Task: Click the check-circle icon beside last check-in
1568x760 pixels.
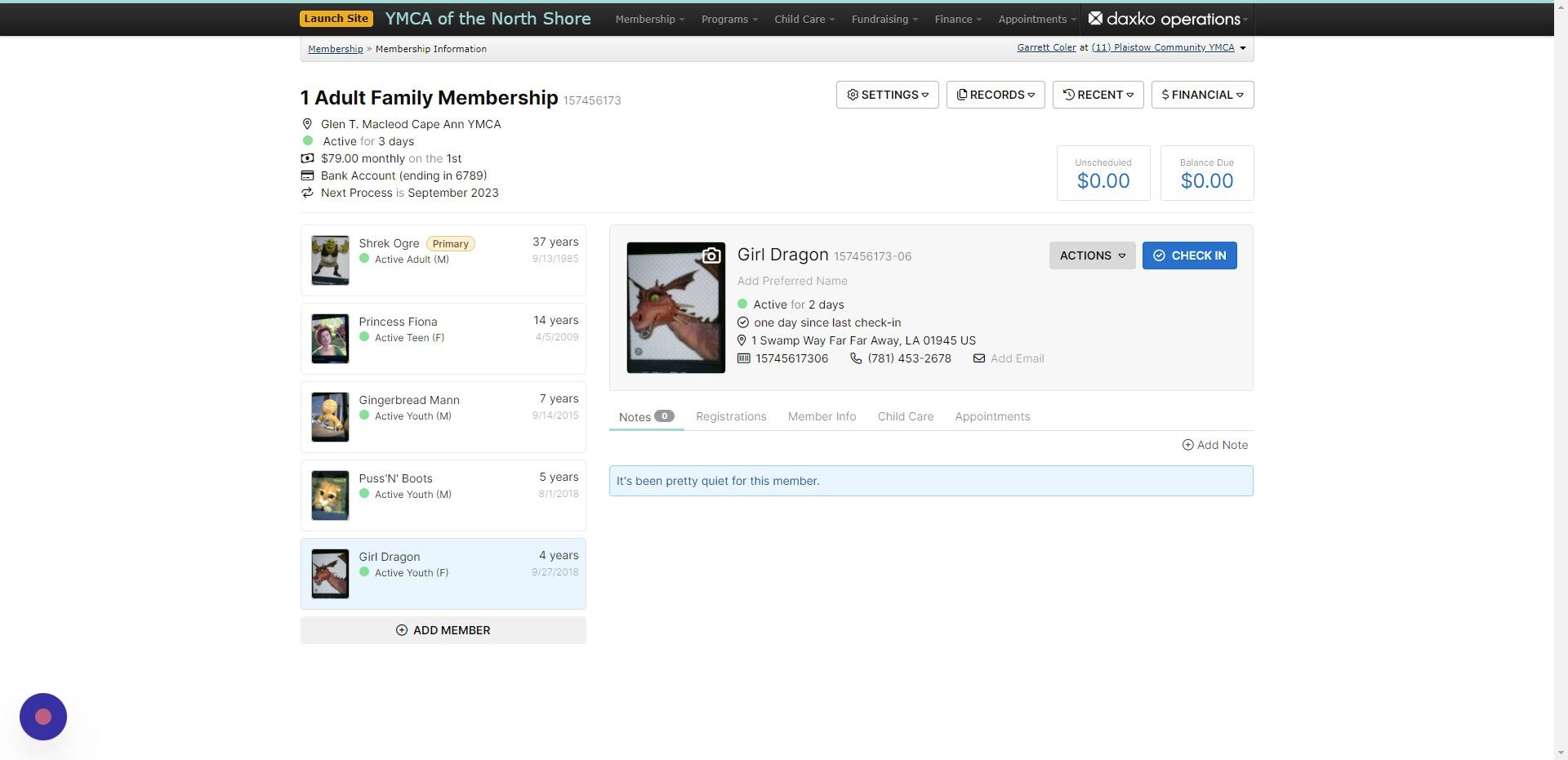Action: (742, 322)
